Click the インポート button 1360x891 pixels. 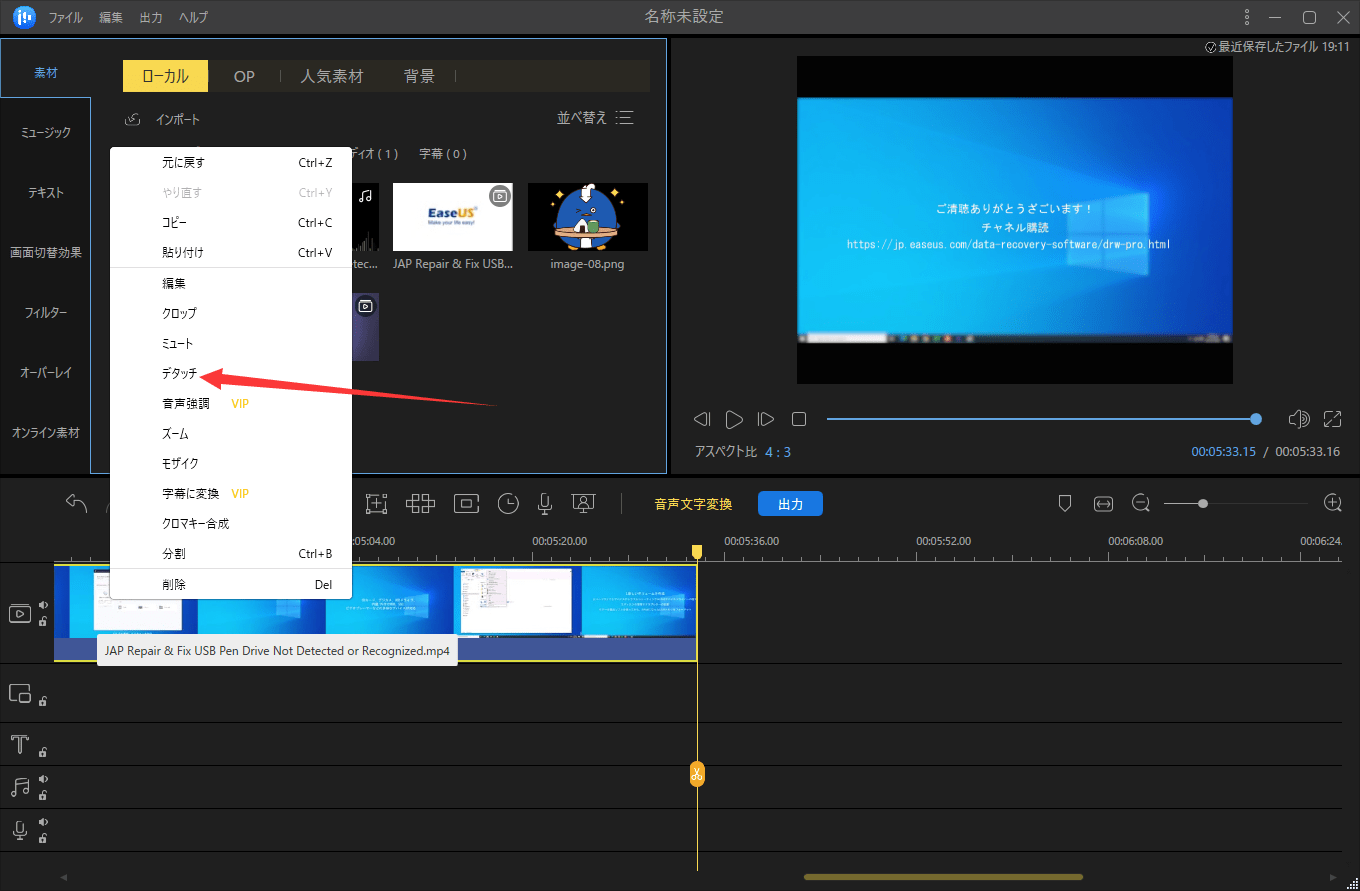point(162,120)
